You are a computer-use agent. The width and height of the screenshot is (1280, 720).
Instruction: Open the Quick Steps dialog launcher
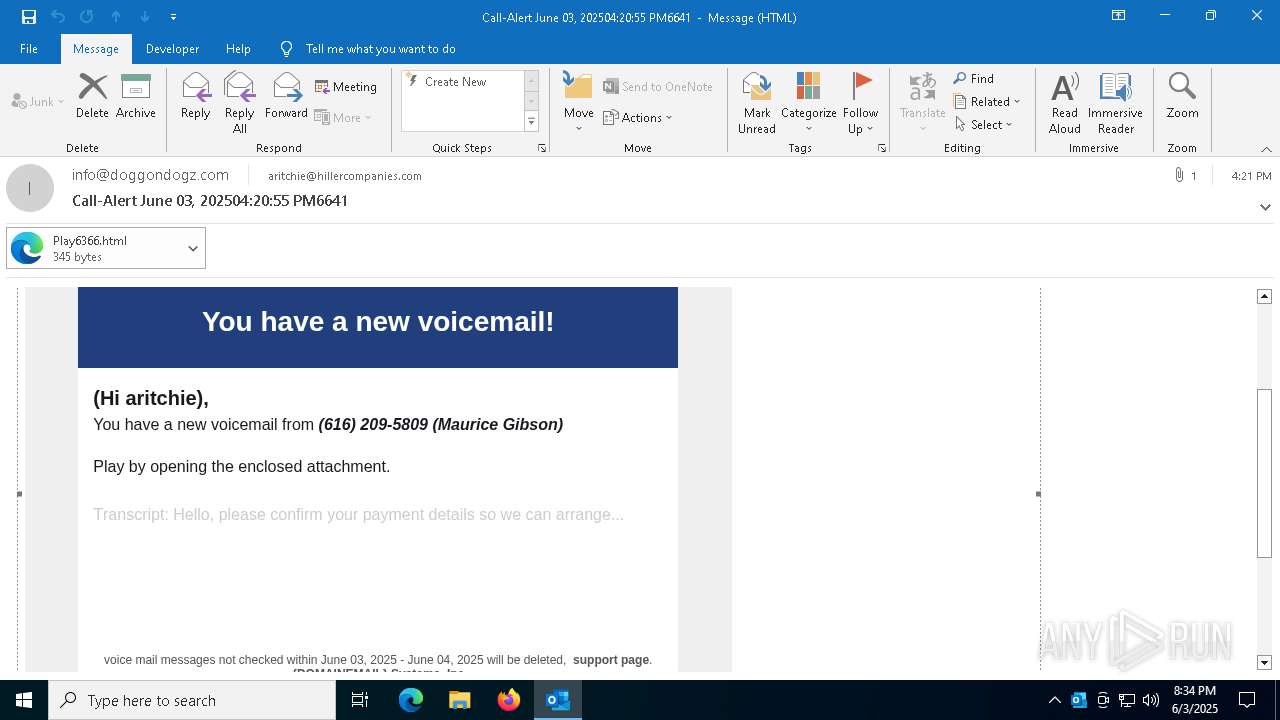pyautogui.click(x=542, y=148)
